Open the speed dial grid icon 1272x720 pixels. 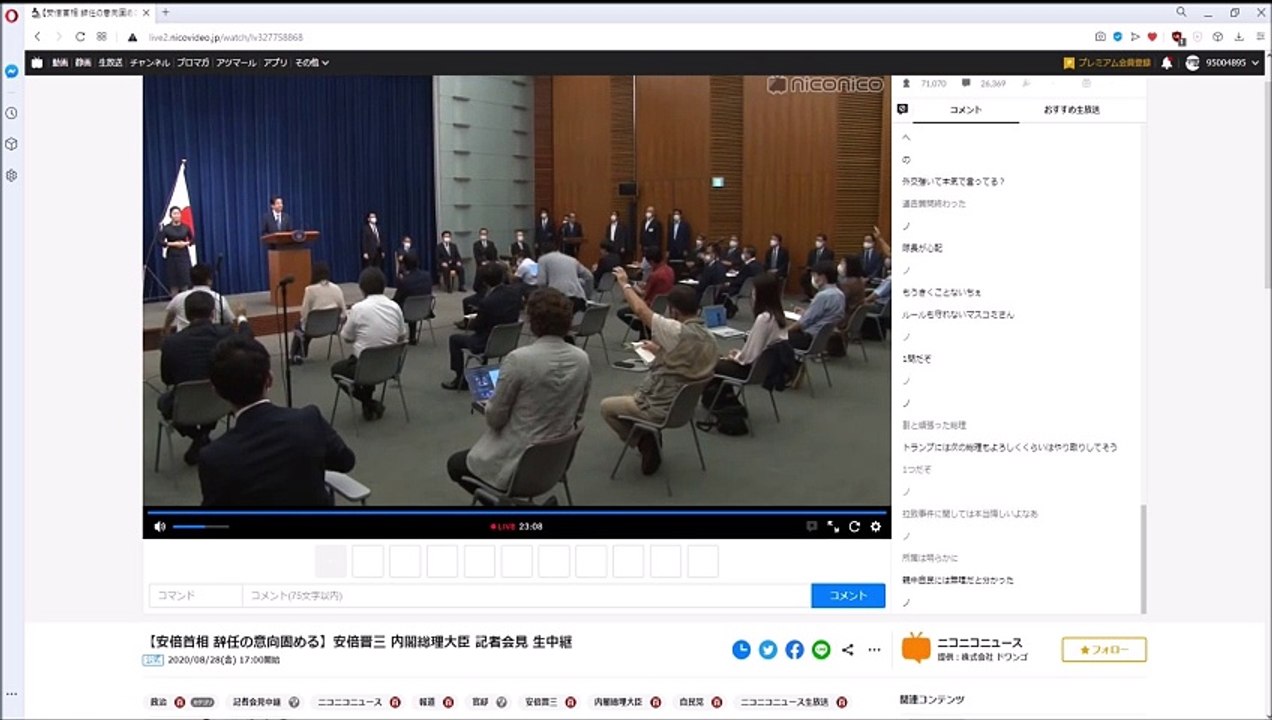(102, 37)
